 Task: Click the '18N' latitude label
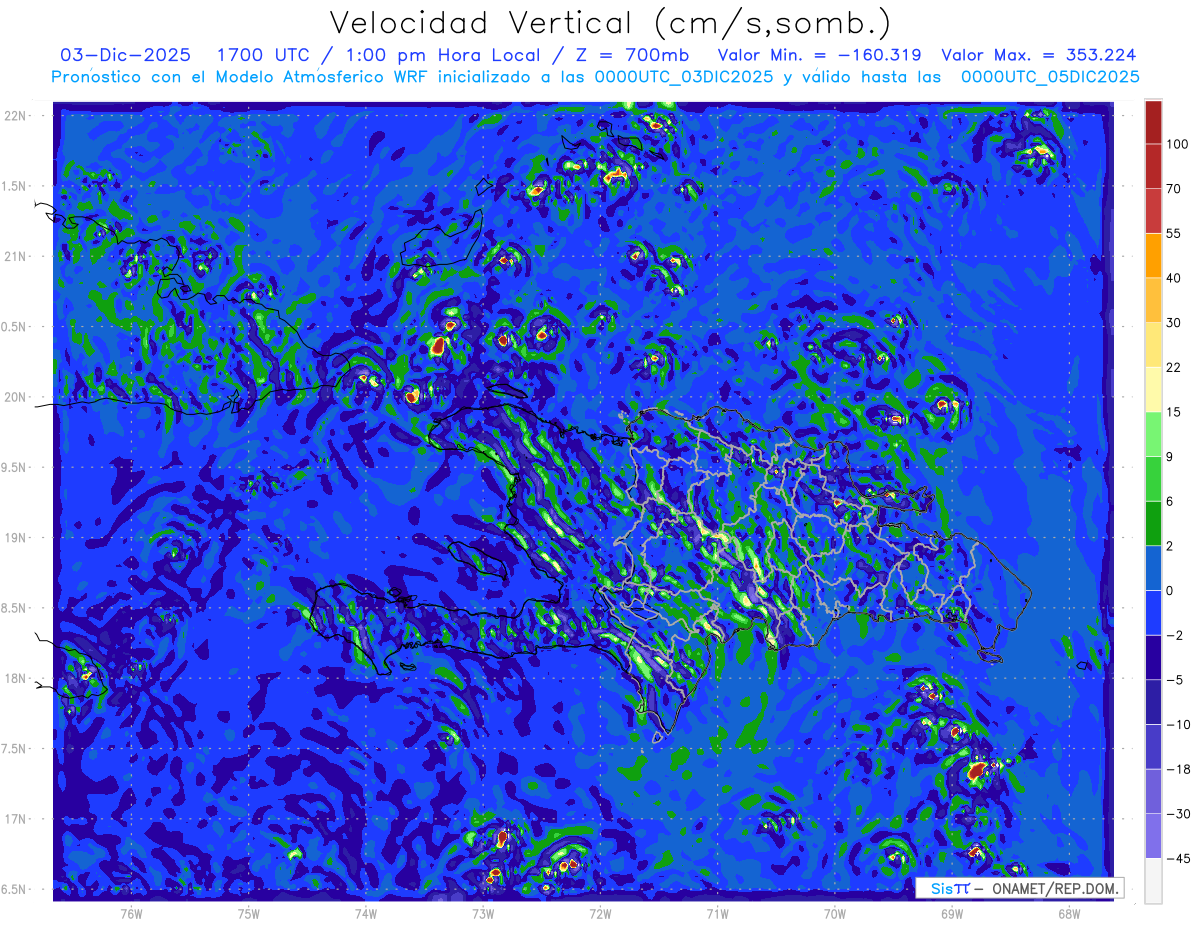(16, 678)
